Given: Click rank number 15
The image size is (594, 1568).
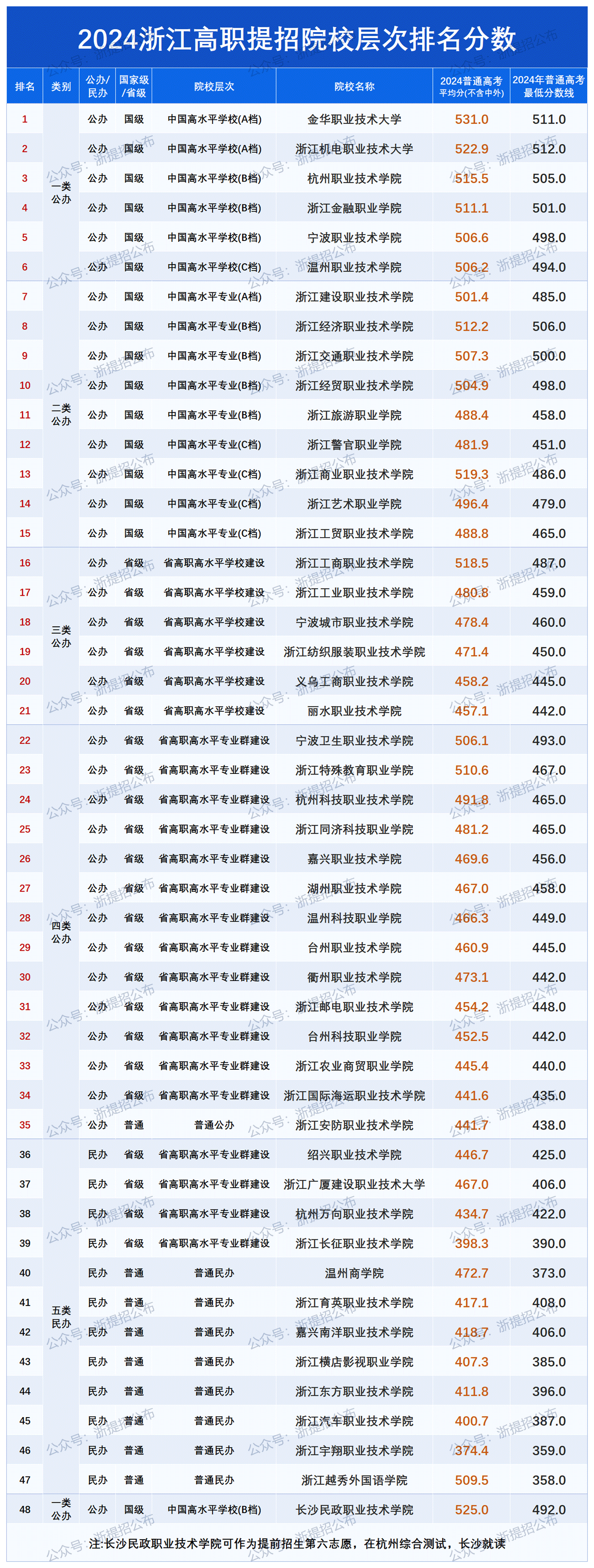Looking at the screenshot, I should point(25,533).
